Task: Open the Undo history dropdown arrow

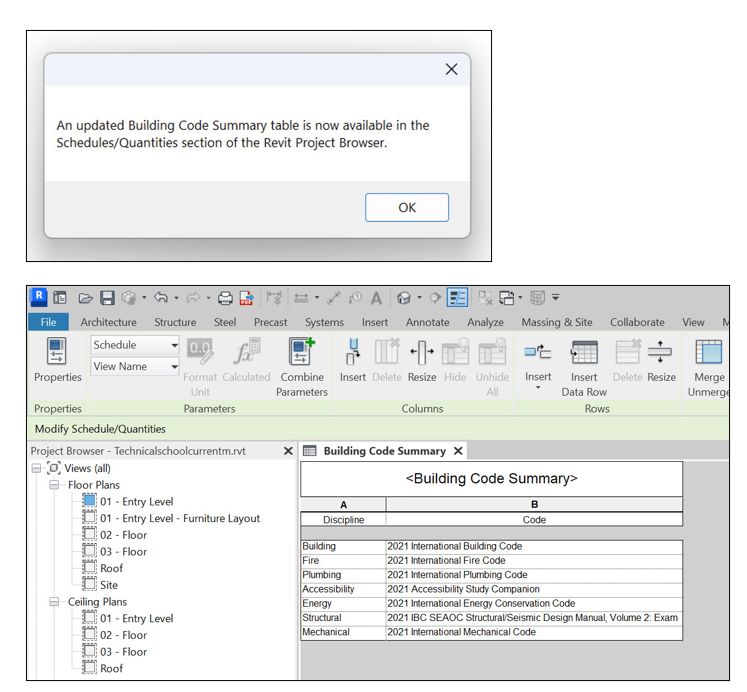Action: 176,298
